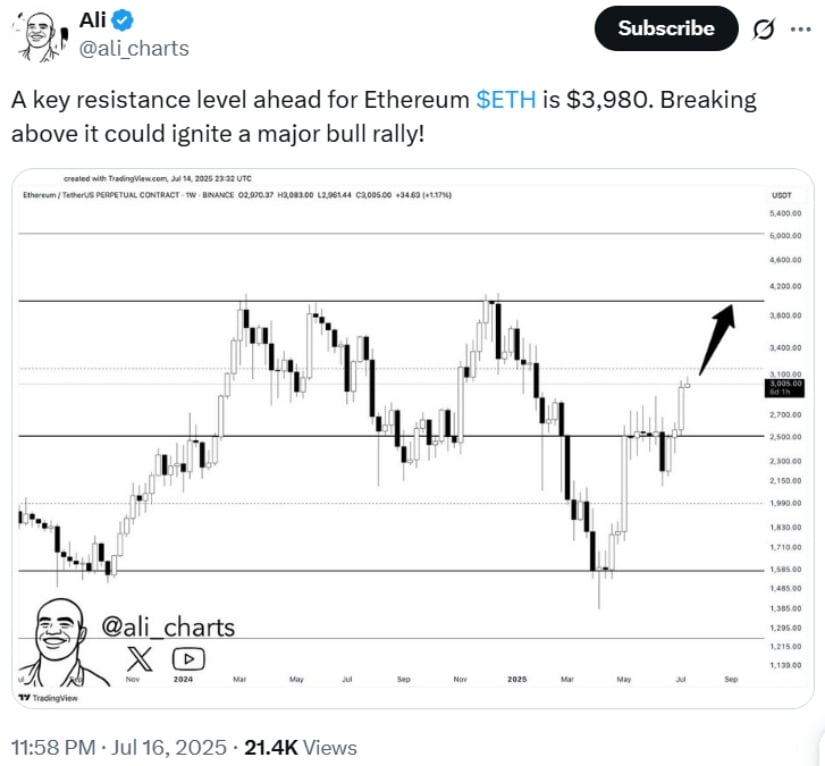
Task: Open the Ethereum chart image
Action: (x=413, y=438)
